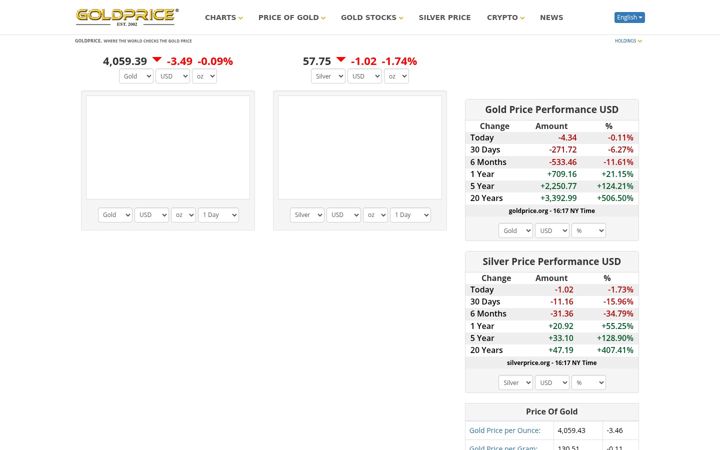Click the gold per ounce value 4,059.43
This screenshot has height=450, width=720.
click(571, 431)
